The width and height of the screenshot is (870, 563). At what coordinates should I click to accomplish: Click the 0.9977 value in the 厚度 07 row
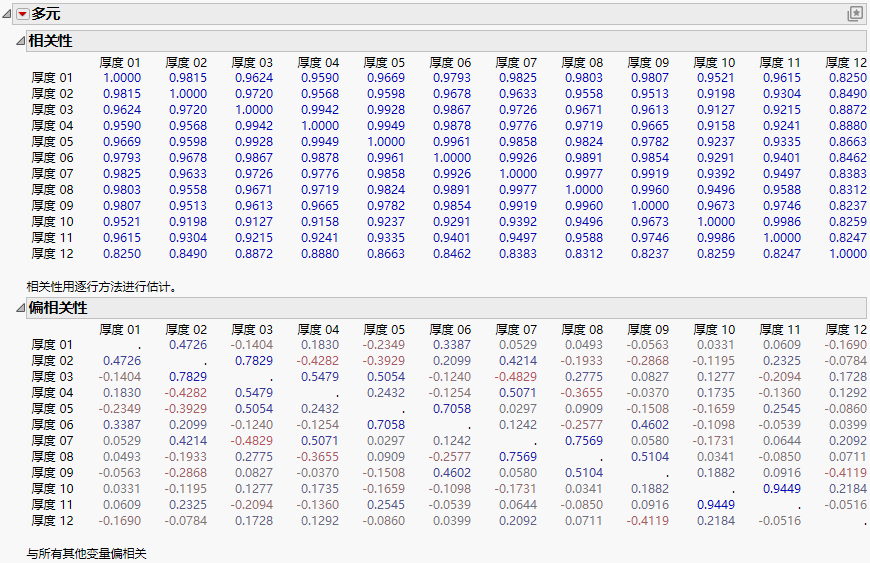582,173
